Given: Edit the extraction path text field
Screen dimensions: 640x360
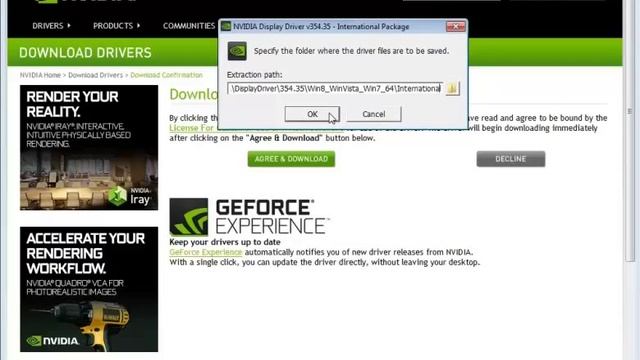Looking at the screenshot, I should (335, 88).
